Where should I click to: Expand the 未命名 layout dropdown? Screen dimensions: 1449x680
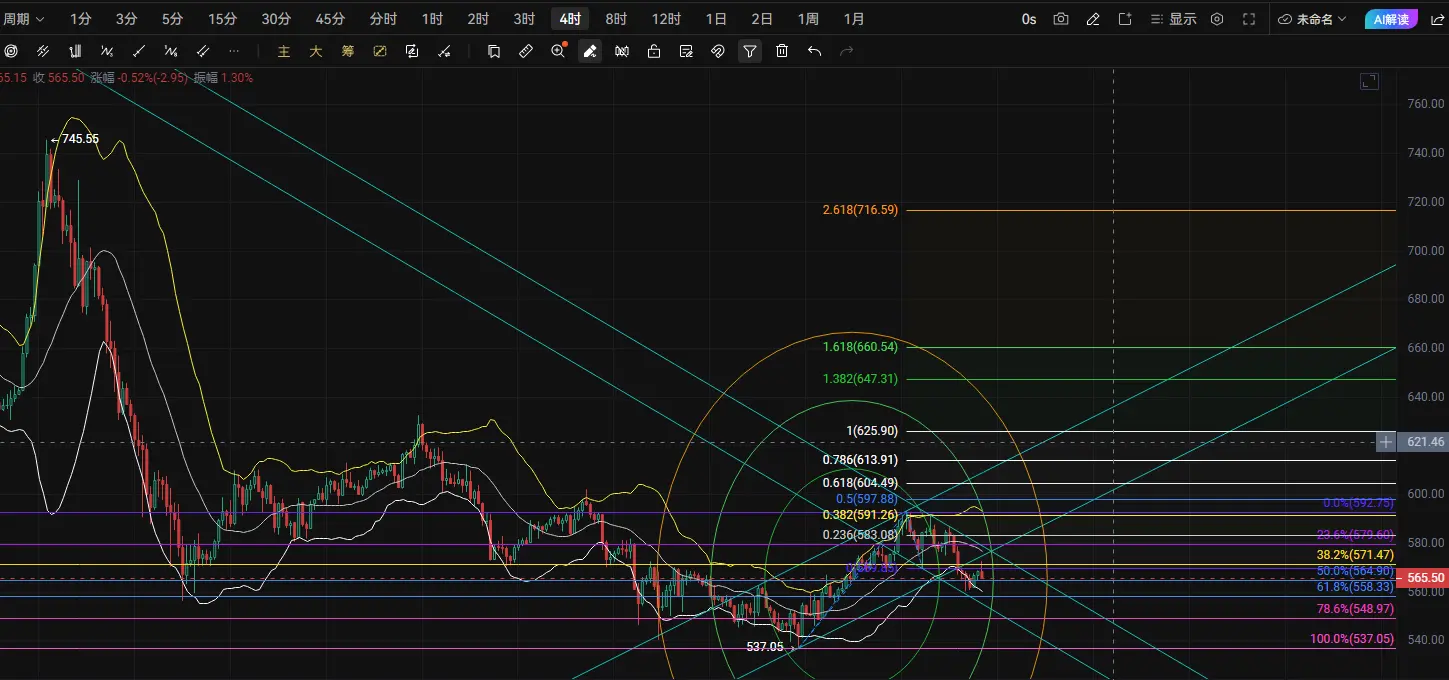[1312, 19]
